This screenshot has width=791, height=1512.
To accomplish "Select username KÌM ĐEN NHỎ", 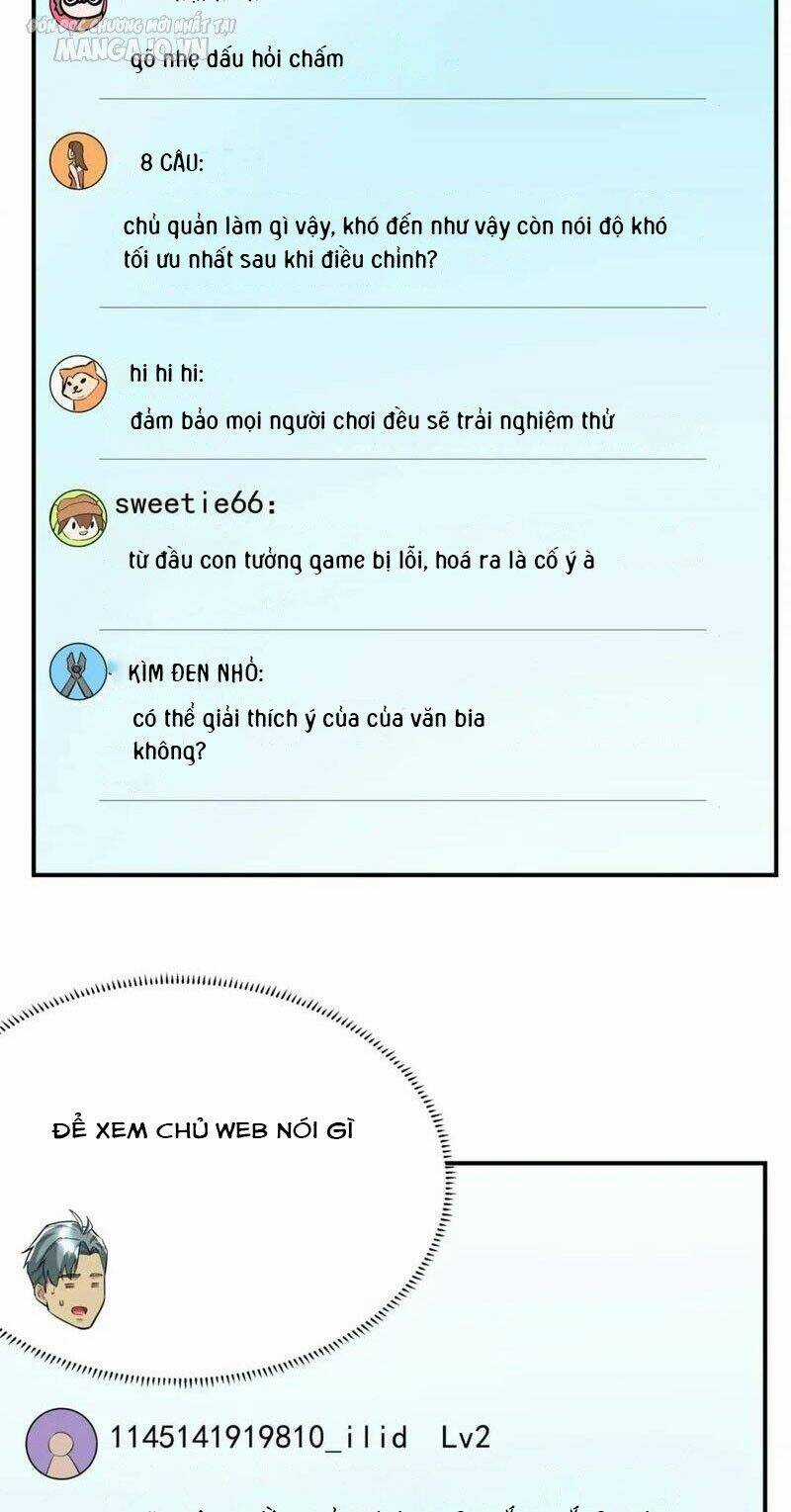I will tap(196, 673).
